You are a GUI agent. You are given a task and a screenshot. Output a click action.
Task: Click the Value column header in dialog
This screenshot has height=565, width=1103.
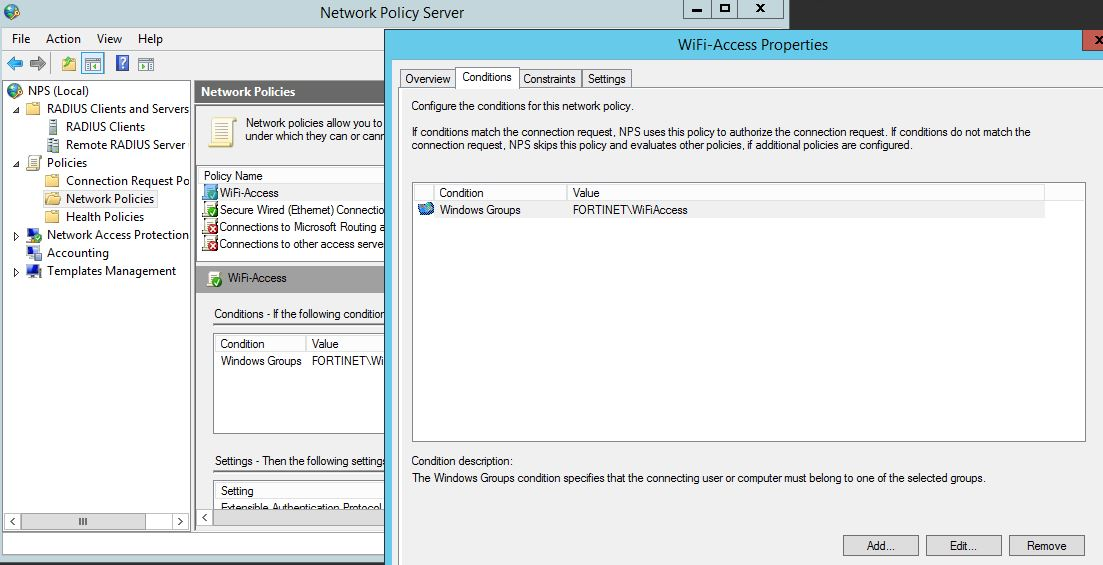(x=805, y=193)
